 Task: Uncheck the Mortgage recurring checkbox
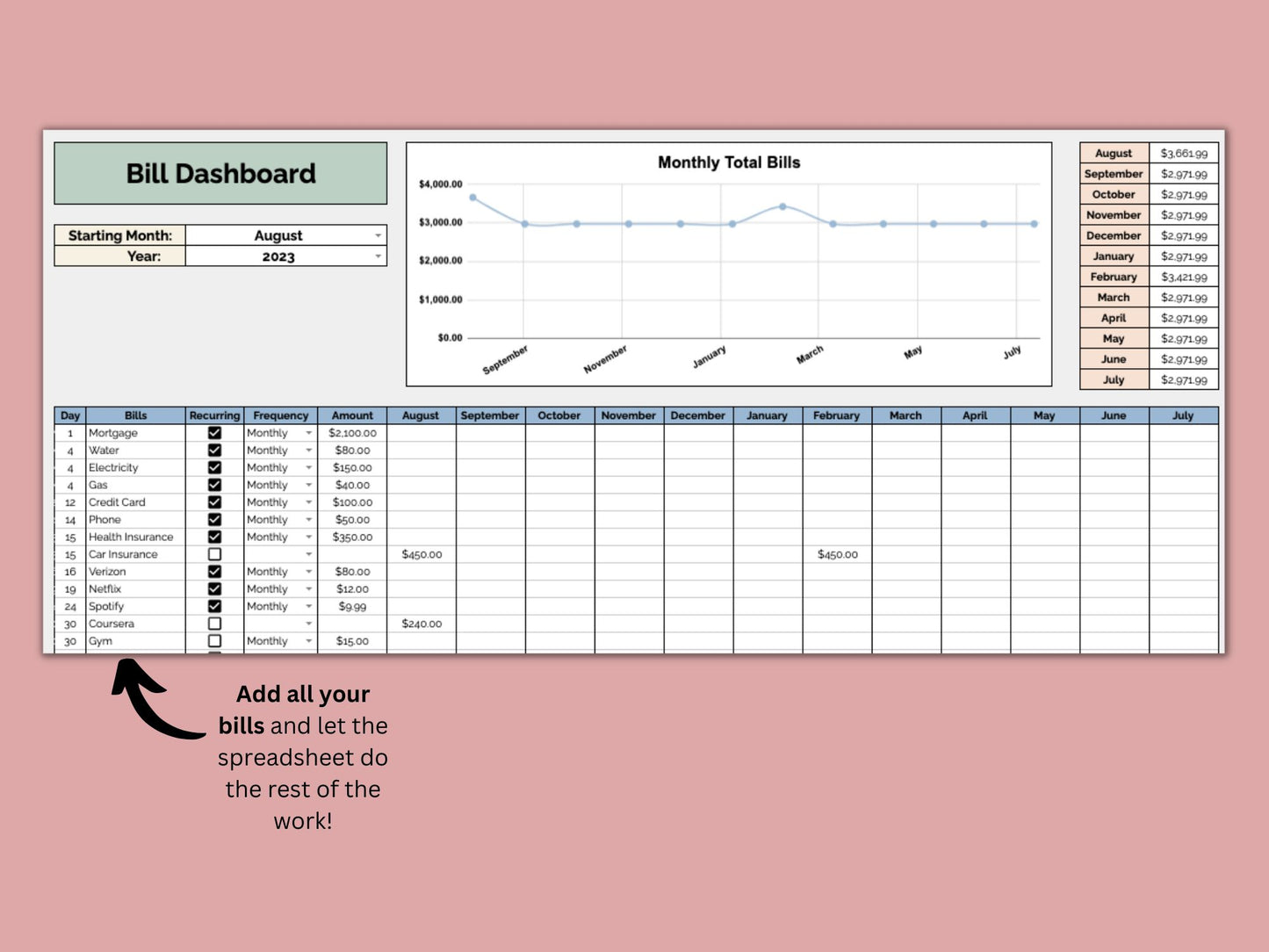coord(214,433)
